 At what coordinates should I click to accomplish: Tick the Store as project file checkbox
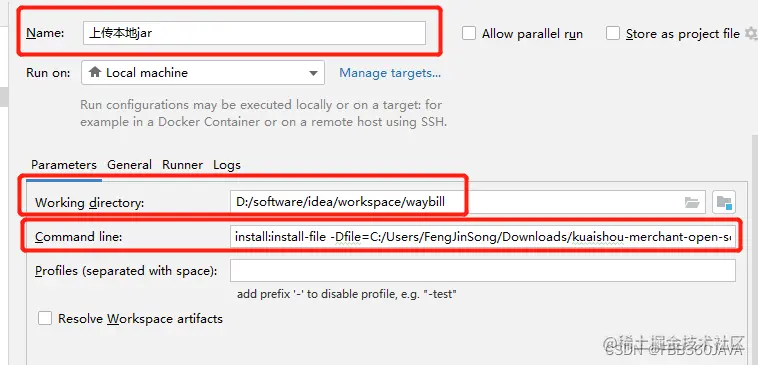tap(612, 33)
